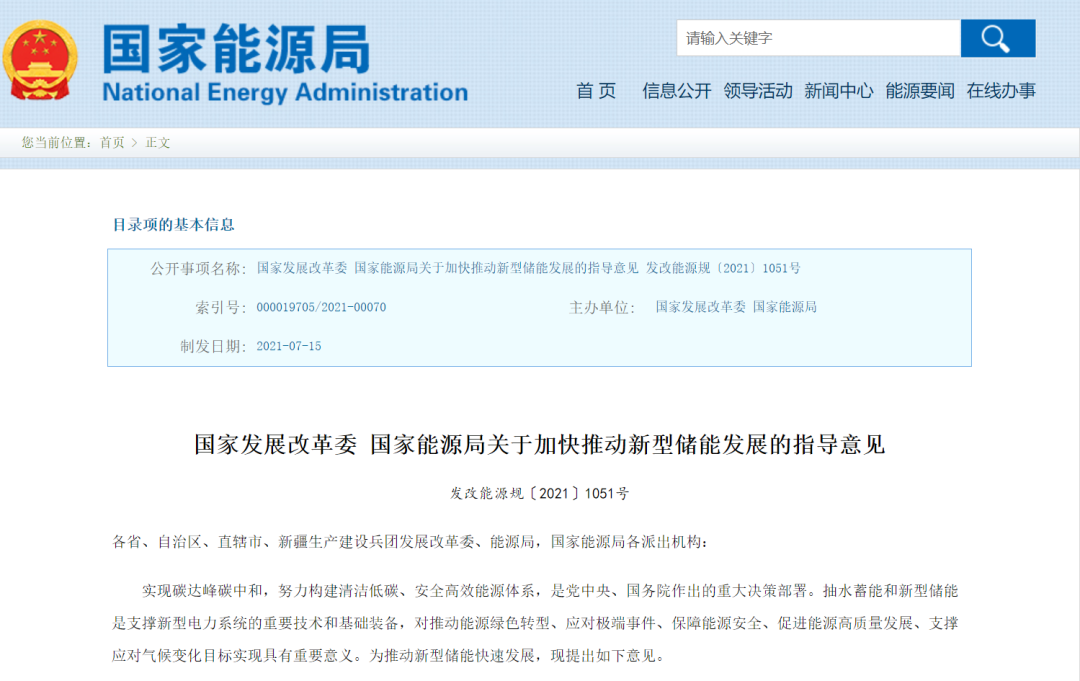Image resolution: width=1080 pixels, height=681 pixels.
Task: Focus the keyword search input field
Action: point(818,39)
